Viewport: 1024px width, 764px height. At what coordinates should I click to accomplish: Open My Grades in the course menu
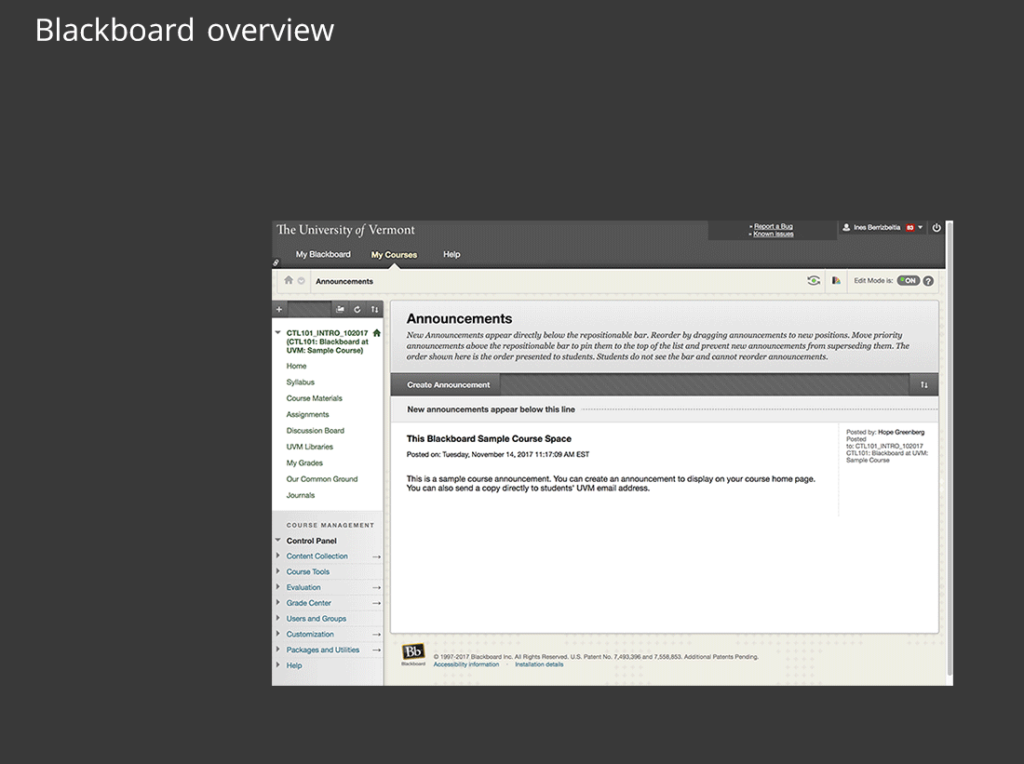(304, 463)
